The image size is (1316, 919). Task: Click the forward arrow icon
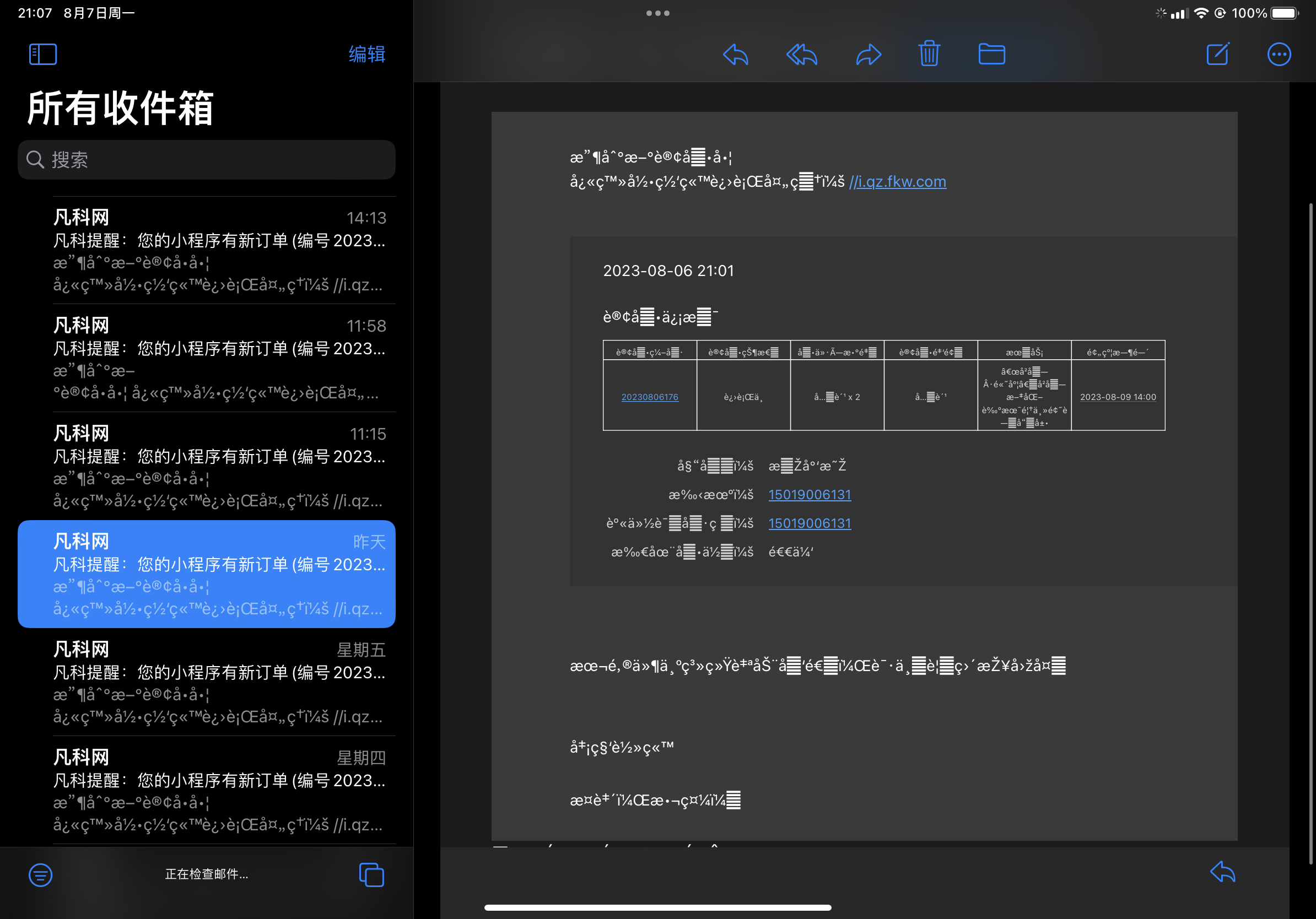(x=868, y=55)
